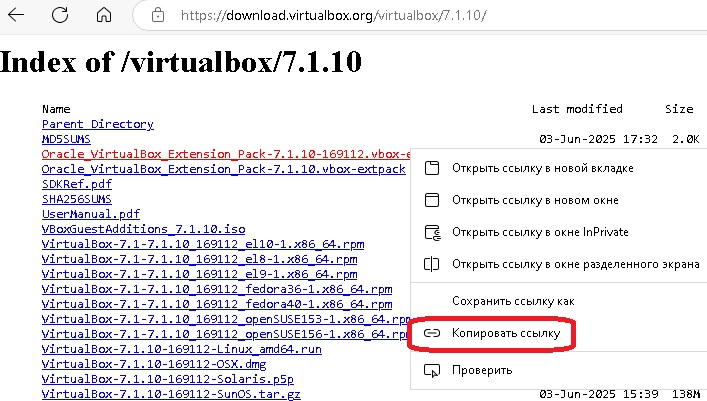Click the Oracle_VirtualBox_Extension_Pack-7.1.10.vbox-extpack link
The image size is (707, 401).
[223, 169]
